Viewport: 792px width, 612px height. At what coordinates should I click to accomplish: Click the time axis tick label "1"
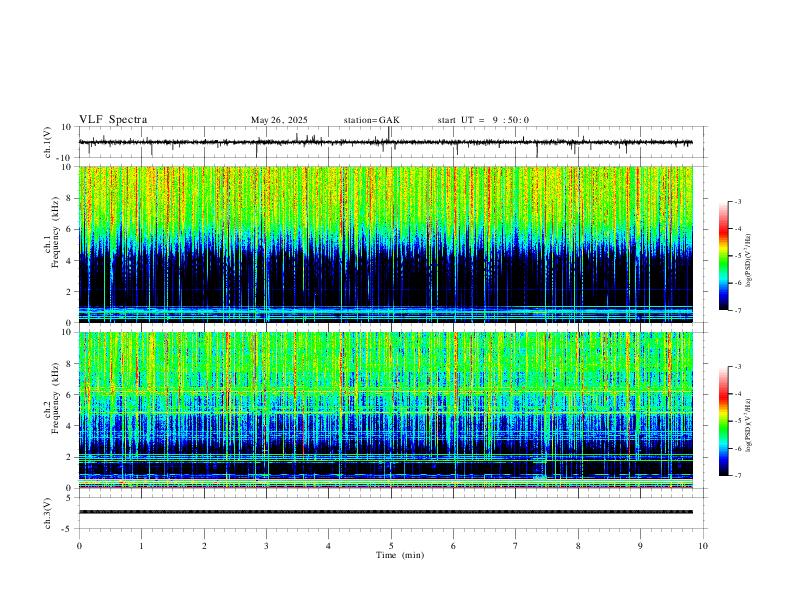point(141,546)
